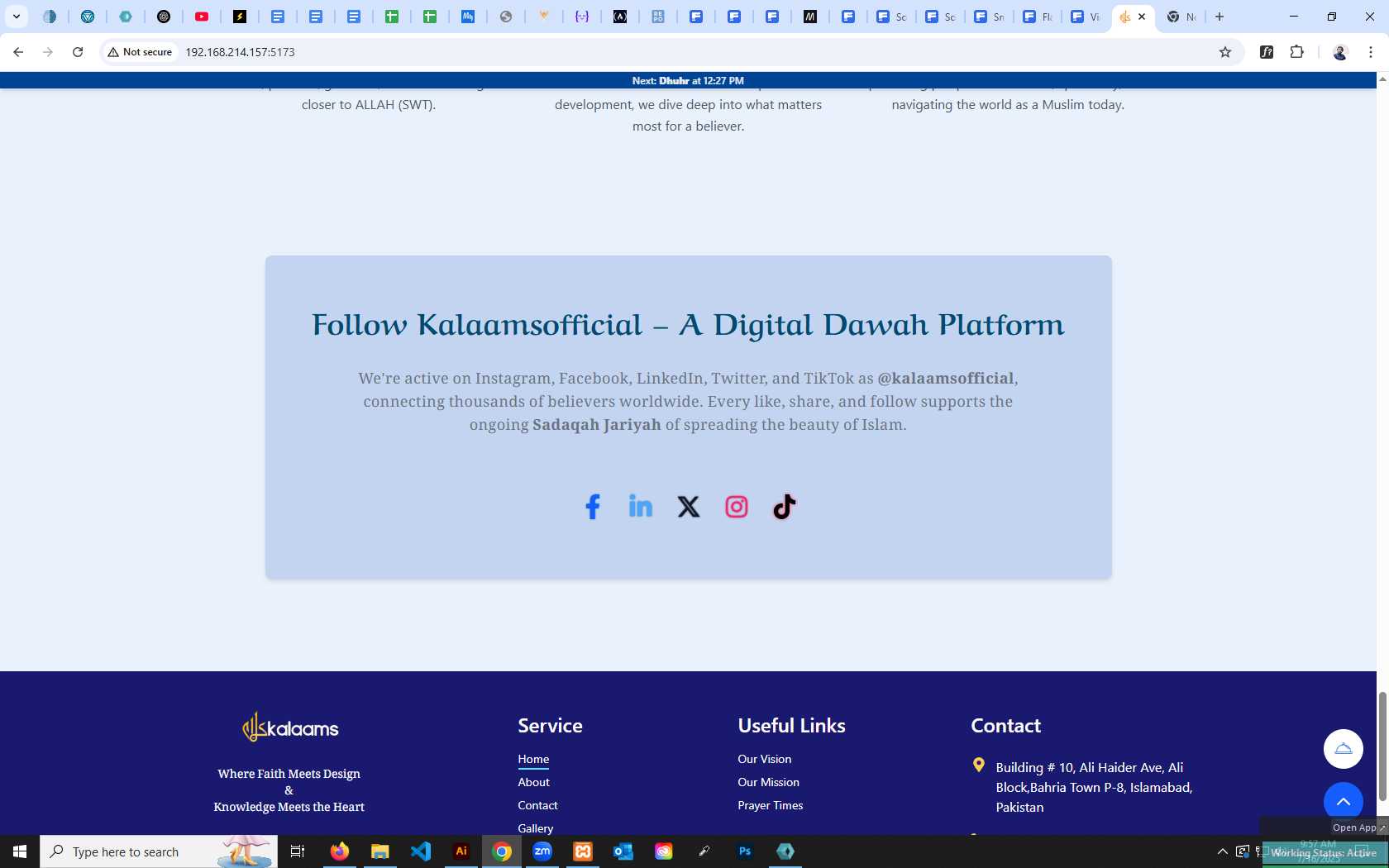Open the Visual Studio Code taskbar icon

click(x=421, y=851)
